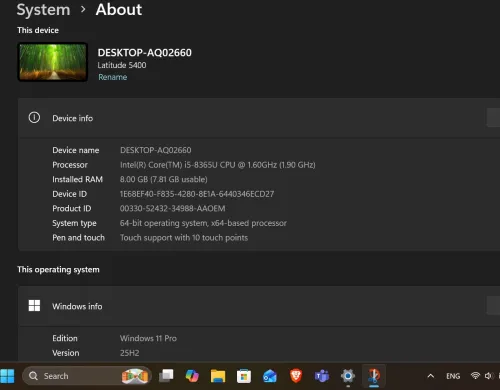Select the Installed RAM value 8.00 GB

[x=164, y=179]
